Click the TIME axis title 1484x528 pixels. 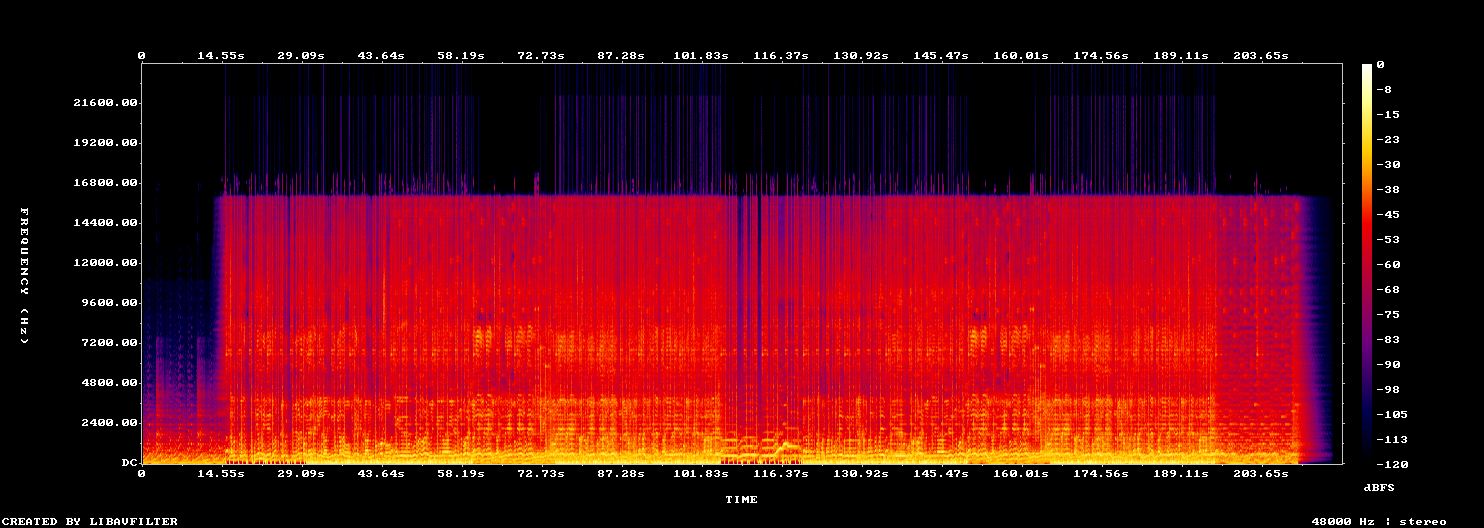pos(741,499)
